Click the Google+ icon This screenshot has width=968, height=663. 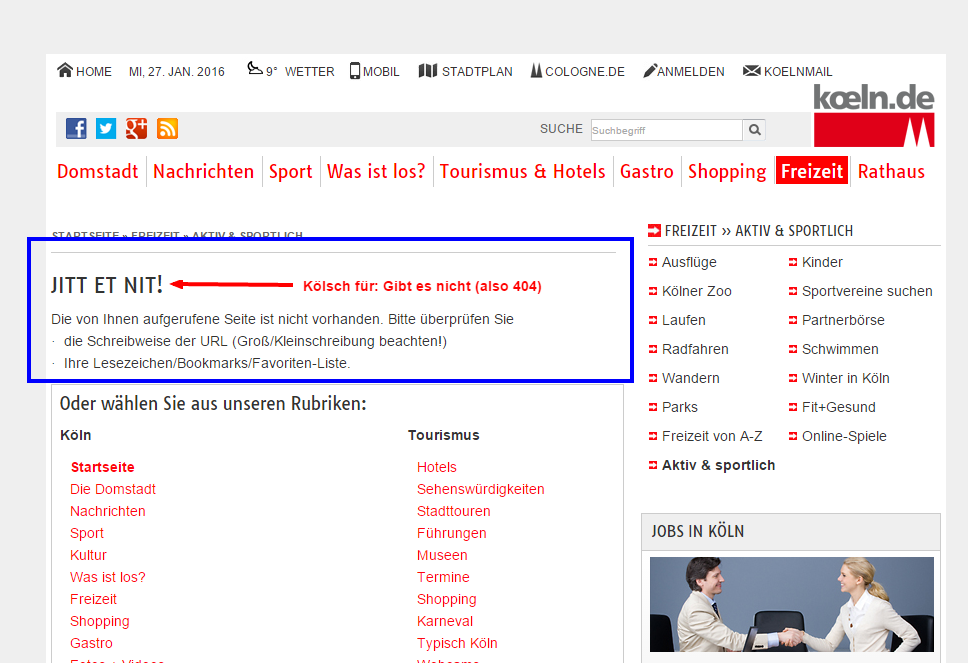[135, 128]
